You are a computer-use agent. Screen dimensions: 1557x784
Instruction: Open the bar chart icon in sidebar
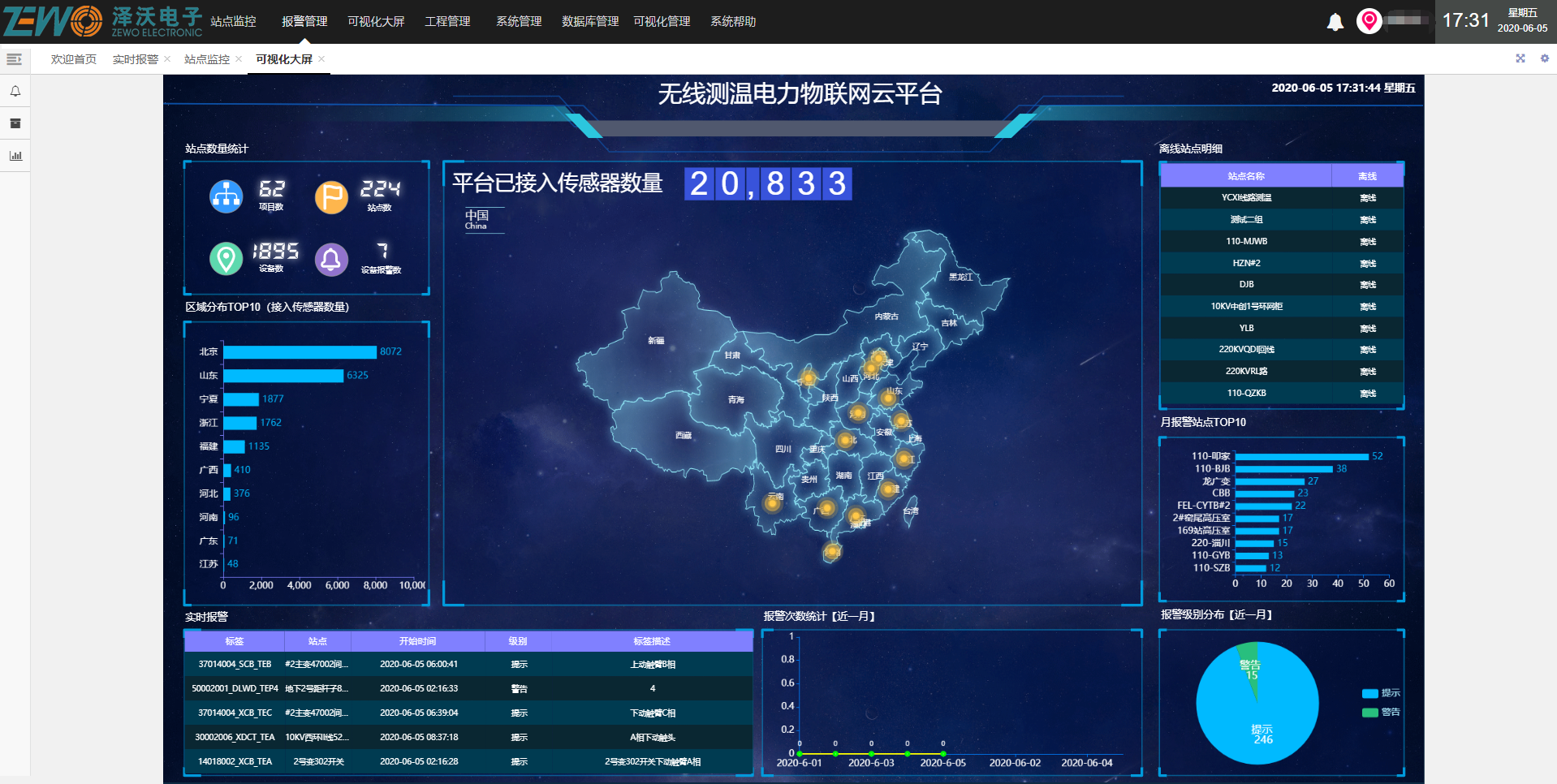pyautogui.click(x=15, y=155)
